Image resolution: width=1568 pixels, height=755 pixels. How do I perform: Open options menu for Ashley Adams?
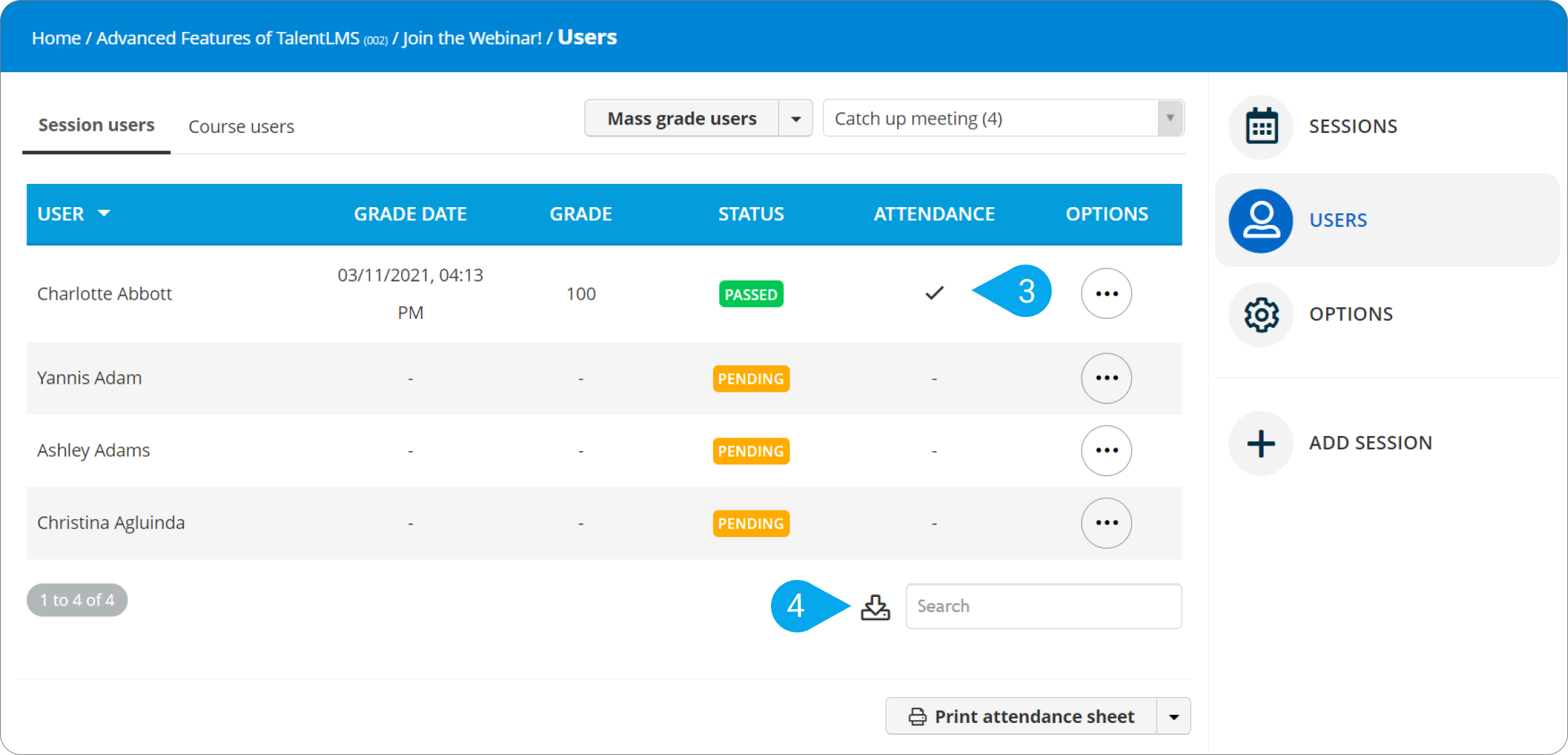(x=1107, y=450)
